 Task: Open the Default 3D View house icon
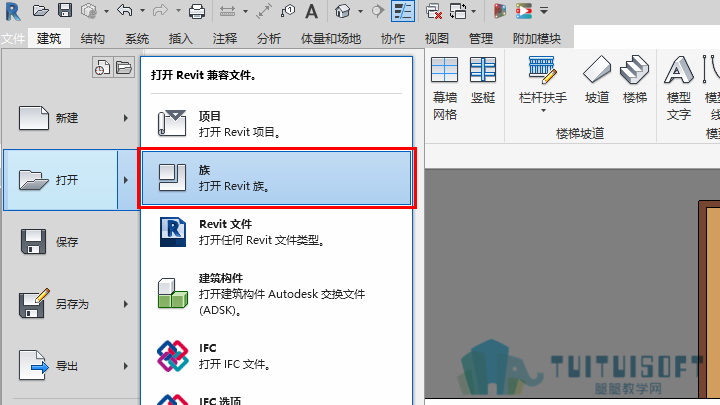point(343,11)
